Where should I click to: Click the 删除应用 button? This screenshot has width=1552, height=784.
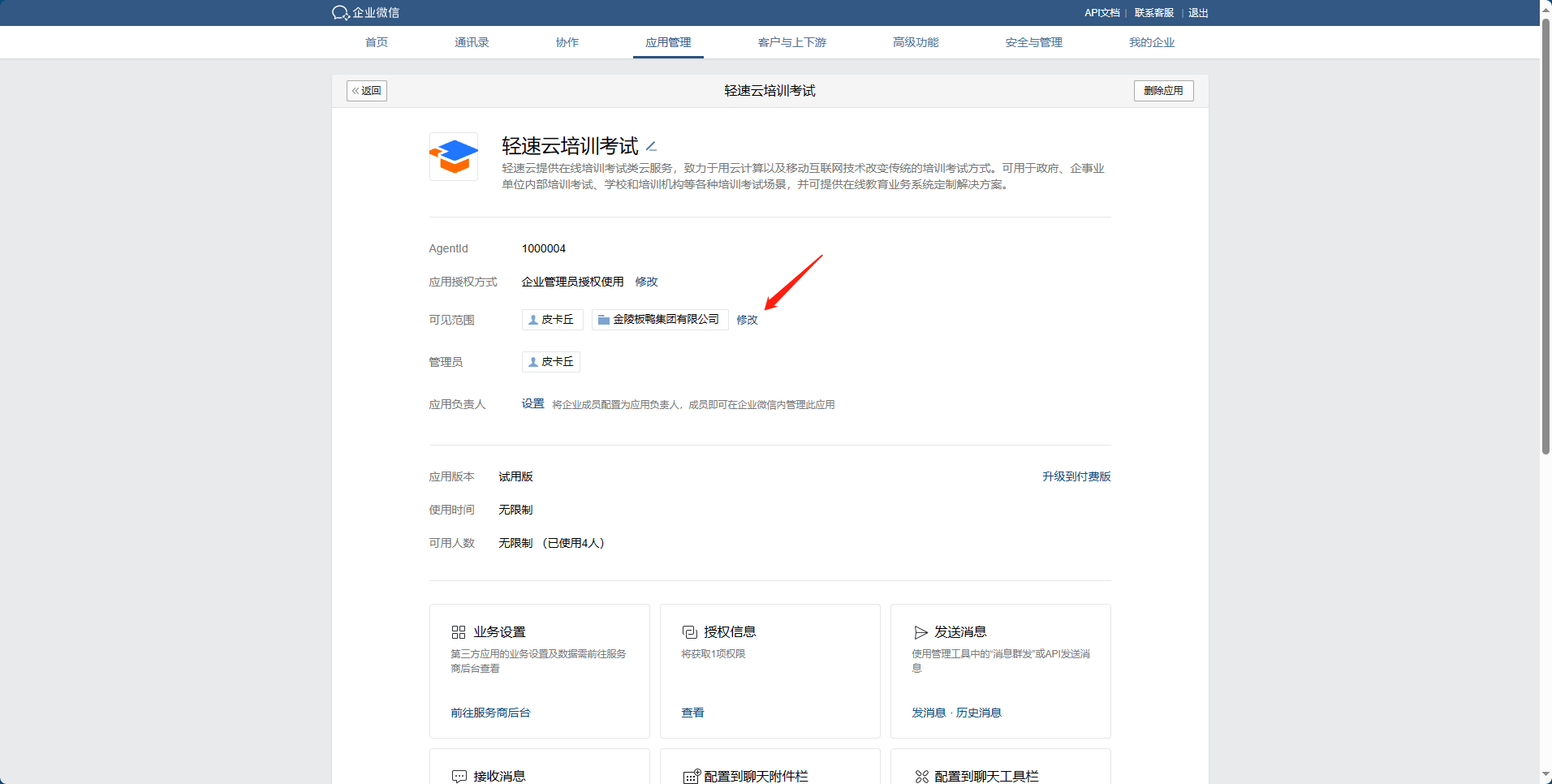(1163, 91)
